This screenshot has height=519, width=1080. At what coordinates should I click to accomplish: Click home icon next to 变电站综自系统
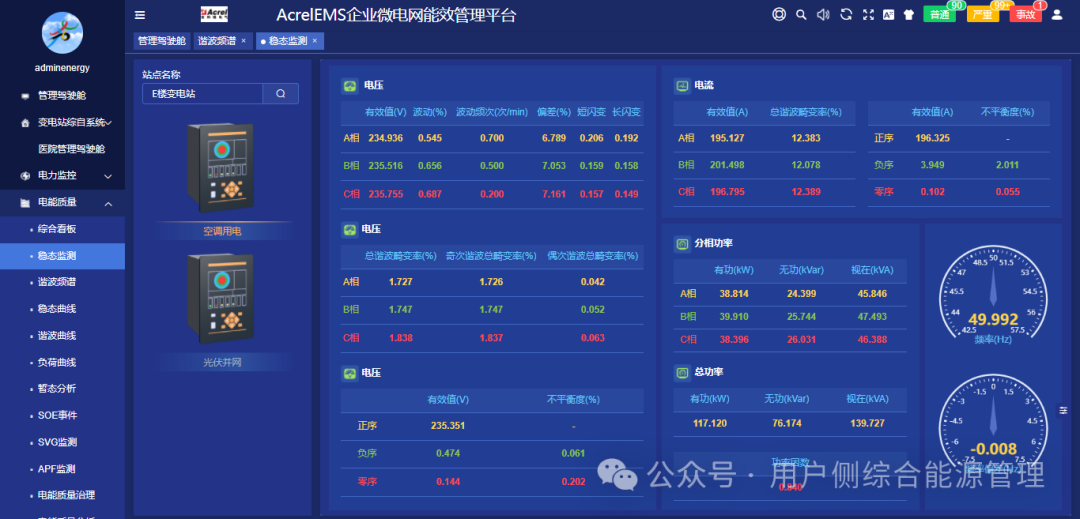coord(25,123)
